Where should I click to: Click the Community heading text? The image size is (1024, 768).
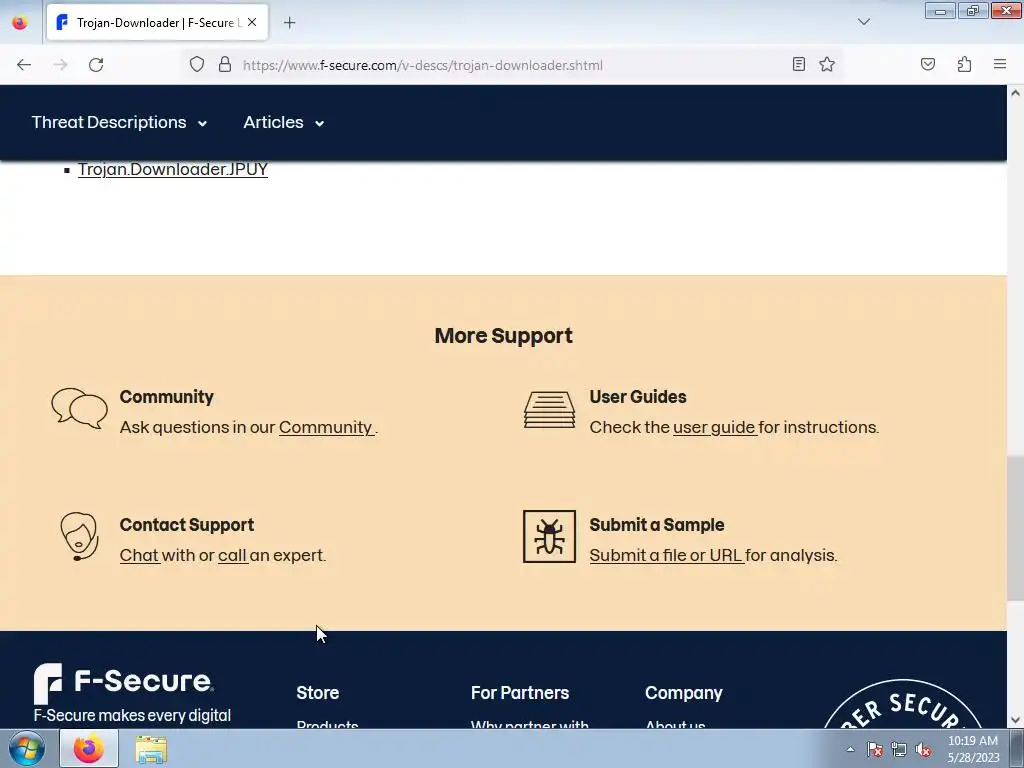(x=167, y=397)
